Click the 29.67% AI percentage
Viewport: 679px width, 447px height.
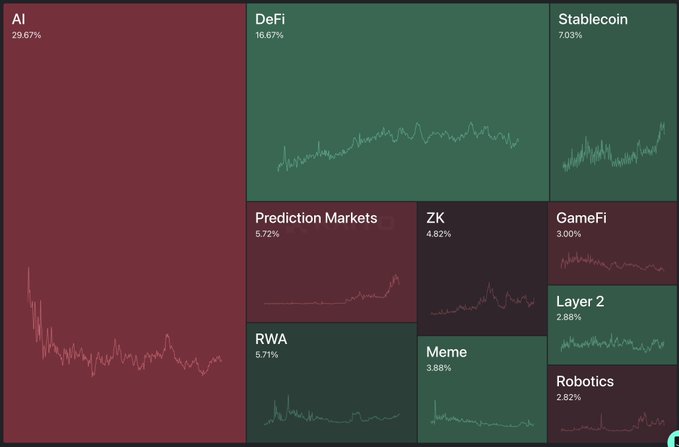(x=26, y=35)
